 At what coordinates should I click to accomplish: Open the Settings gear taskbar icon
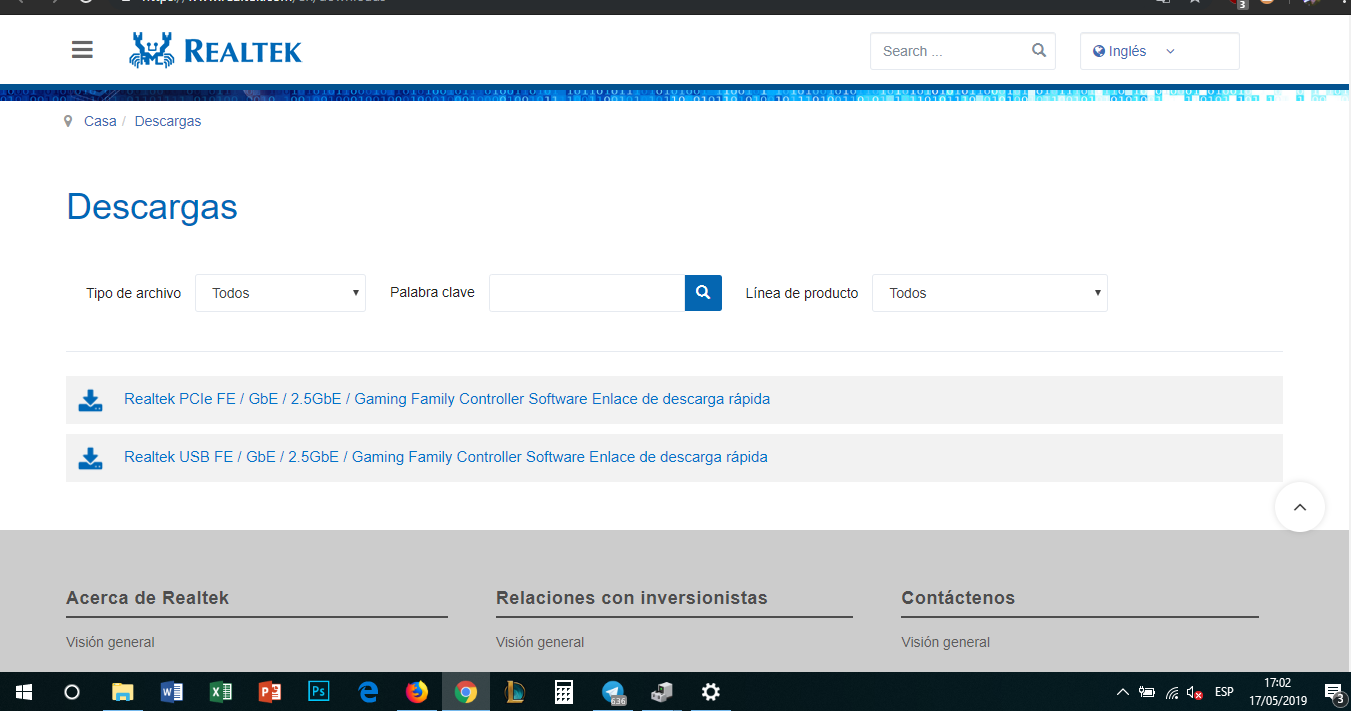tap(711, 692)
